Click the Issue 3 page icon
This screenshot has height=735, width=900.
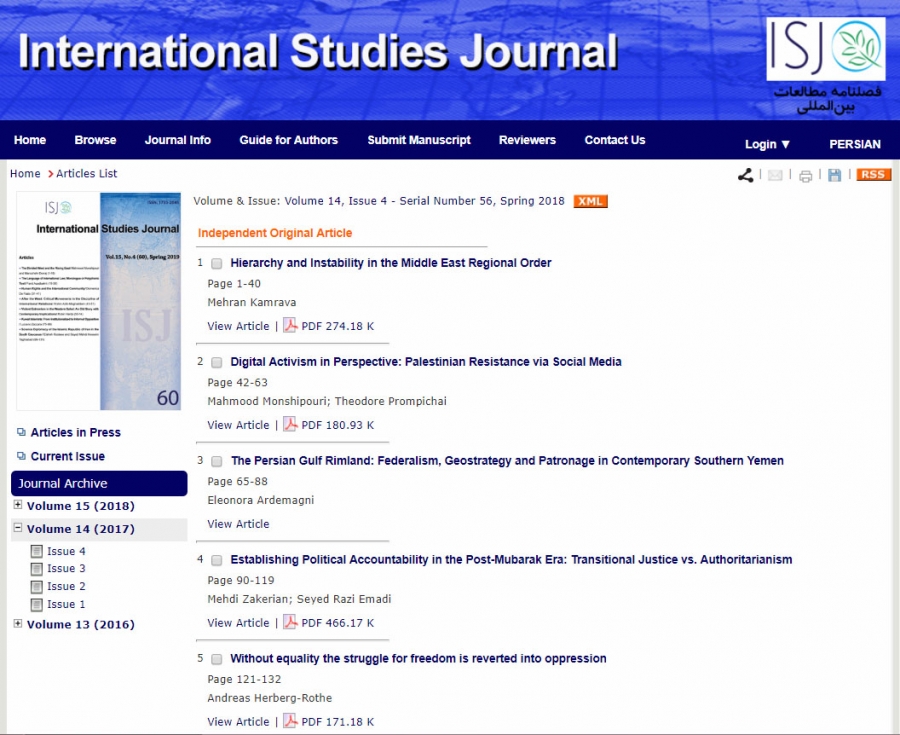[37, 569]
